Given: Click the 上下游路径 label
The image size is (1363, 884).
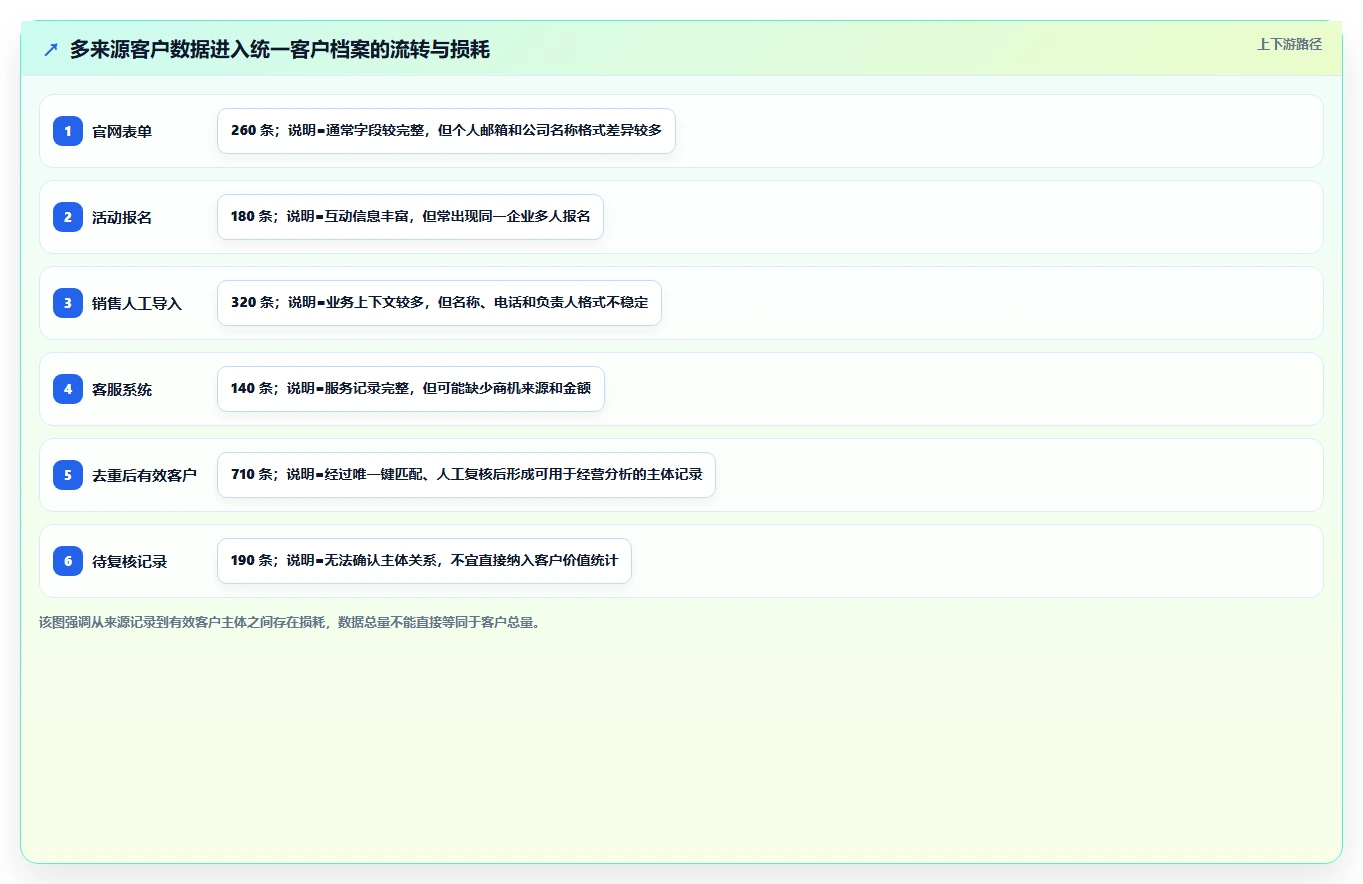Looking at the screenshot, I should [1289, 44].
